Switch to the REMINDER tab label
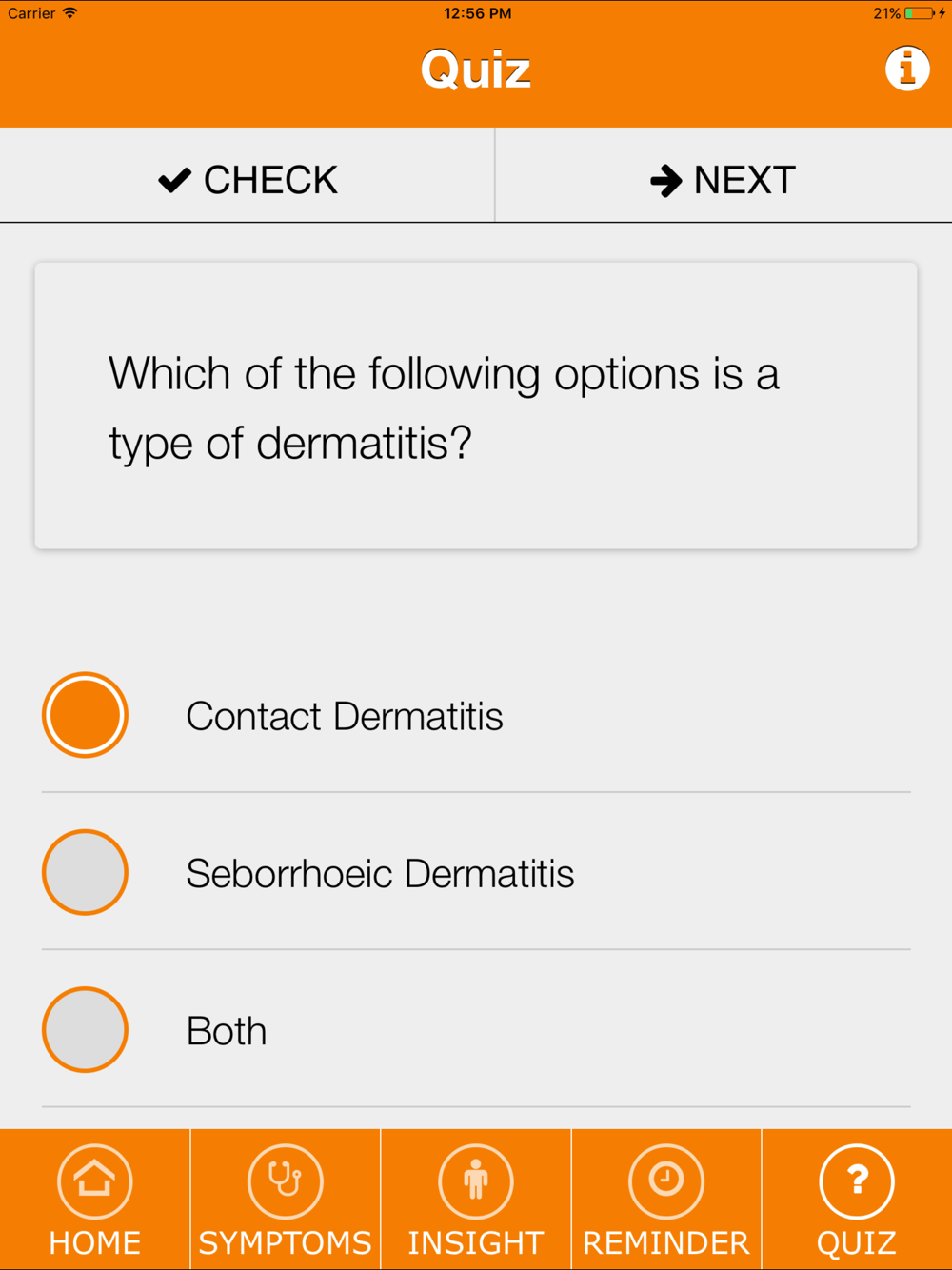 pos(666,1242)
